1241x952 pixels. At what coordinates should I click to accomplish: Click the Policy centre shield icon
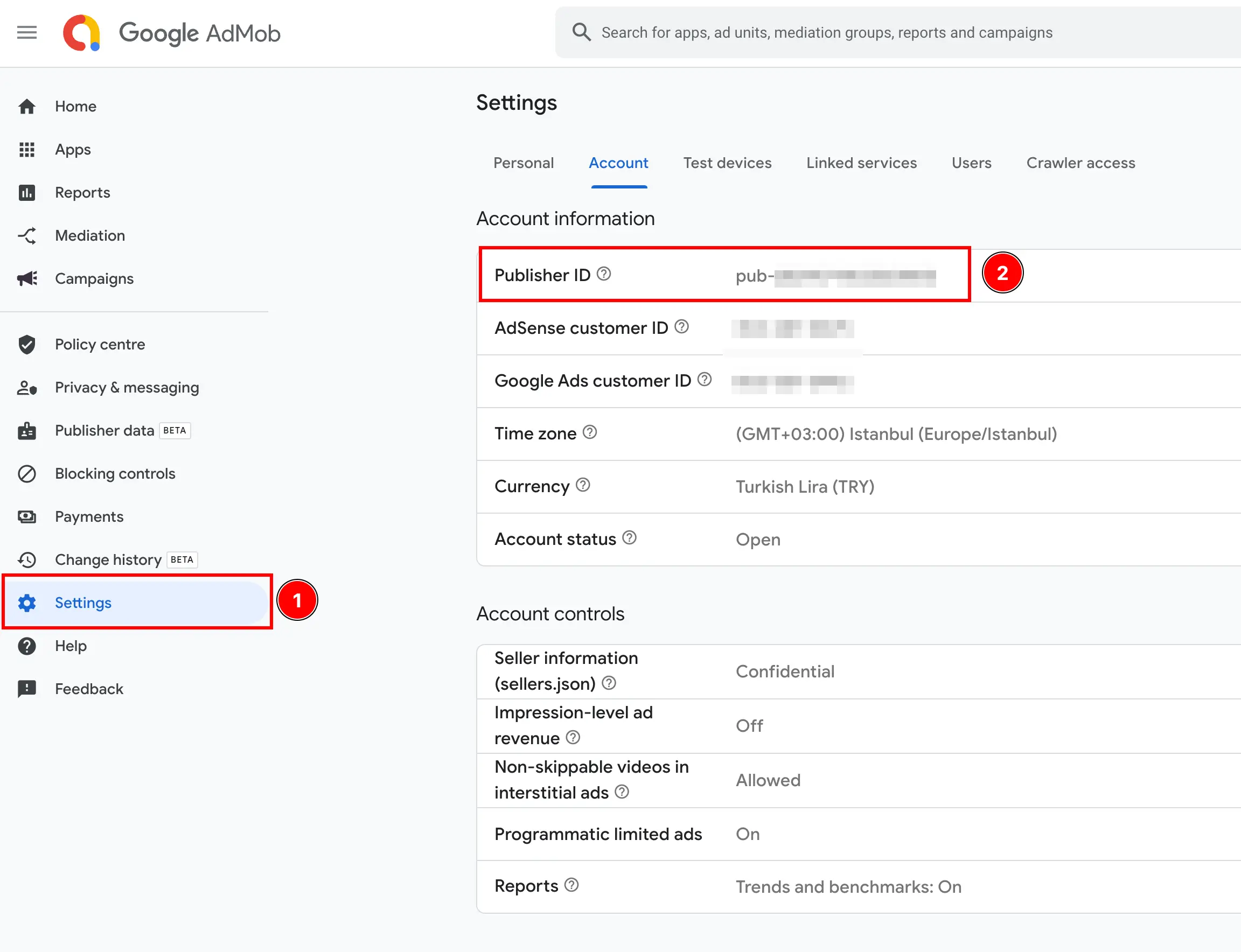pos(26,344)
